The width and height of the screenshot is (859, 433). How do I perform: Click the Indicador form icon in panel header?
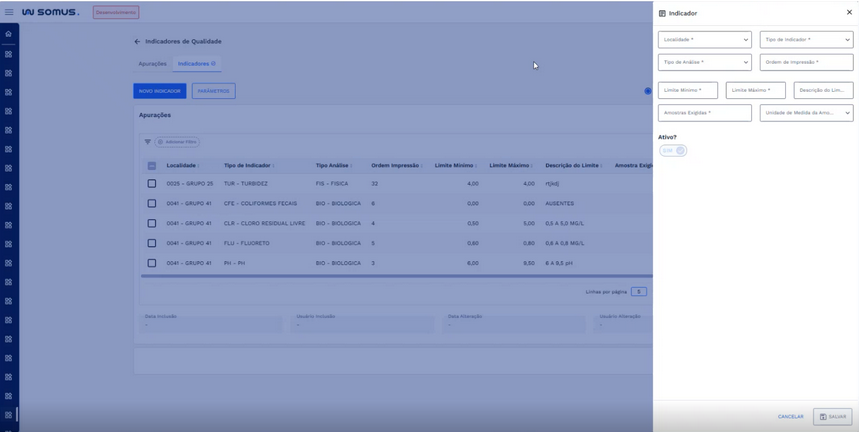[x=662, y=14]
